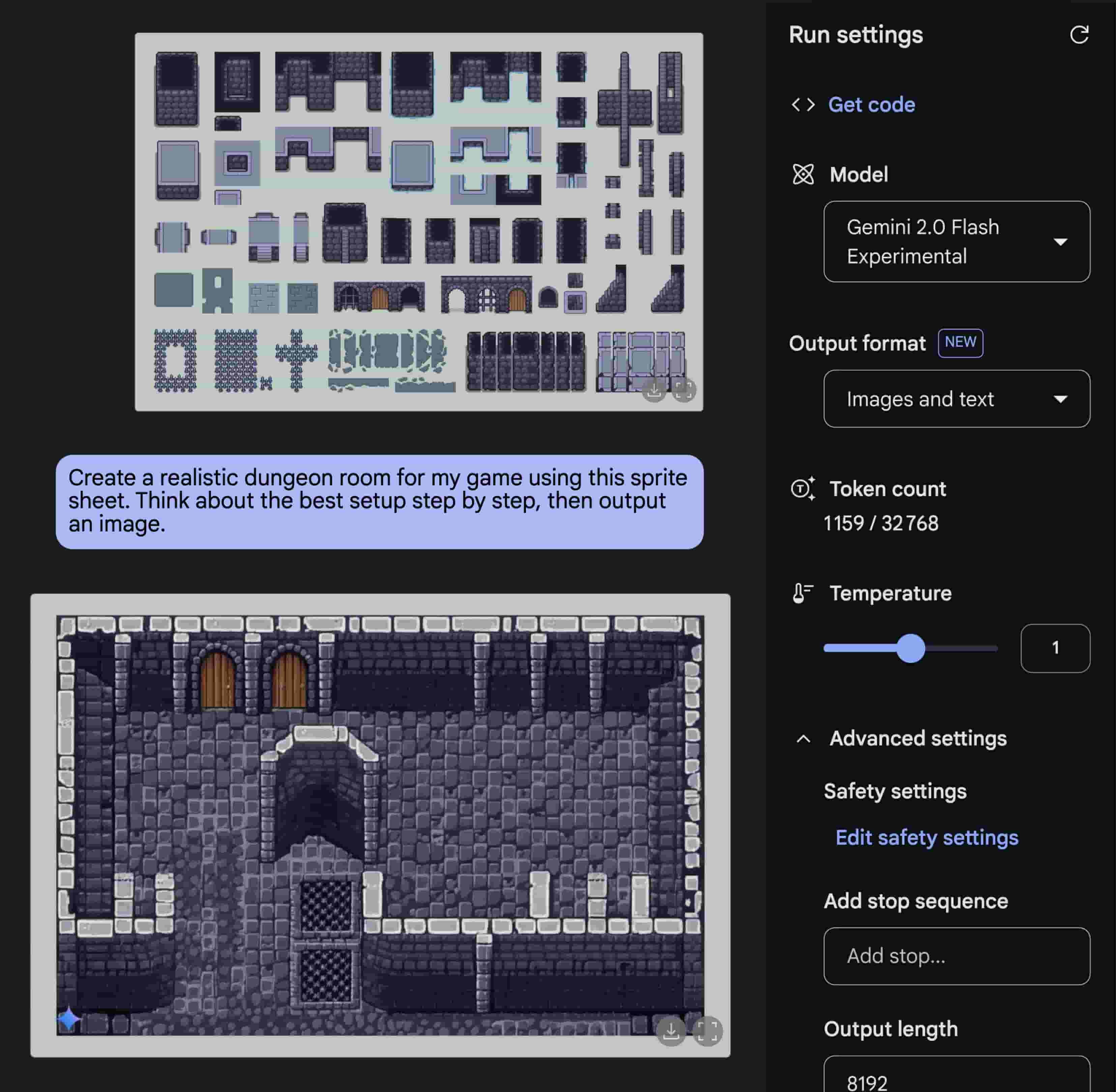Click the Temperature value field showing 1

click(1055, 648)
